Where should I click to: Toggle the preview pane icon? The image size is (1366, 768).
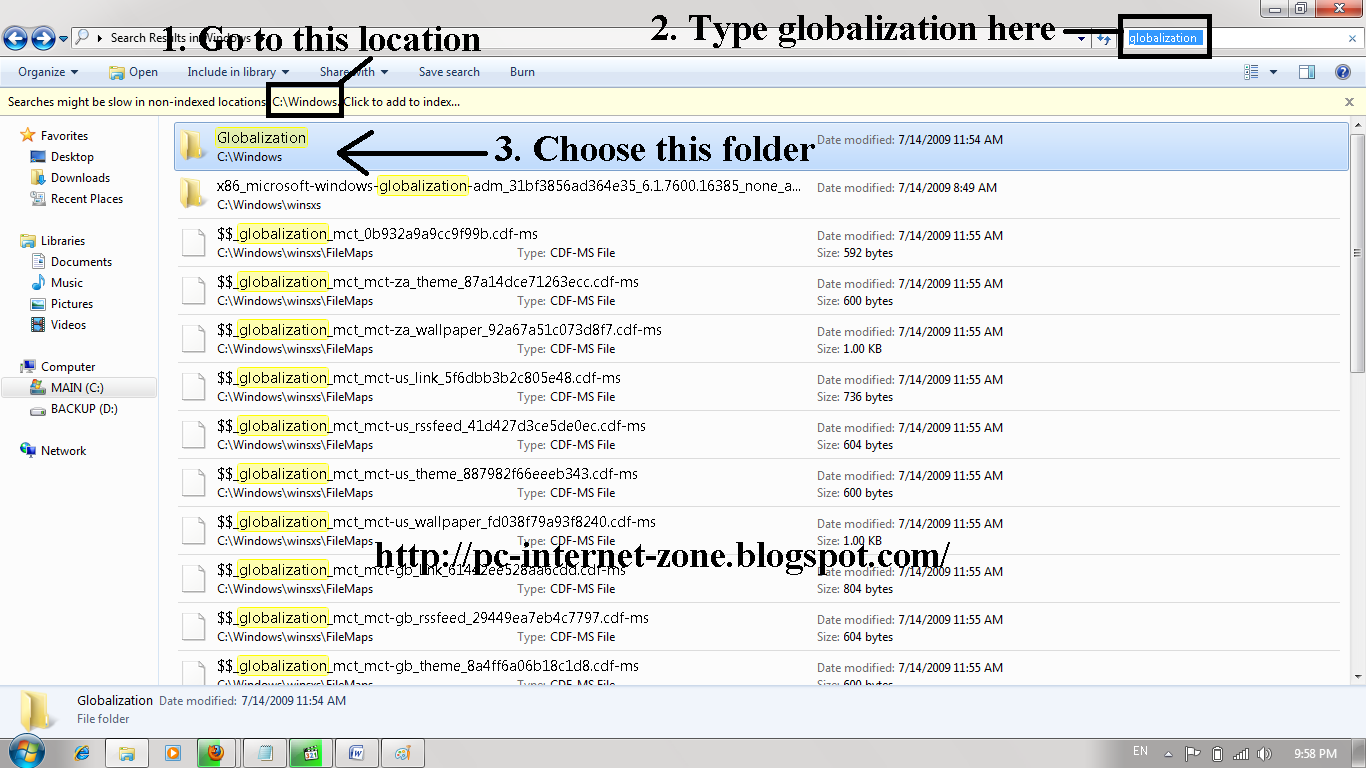pos(1306,72)
